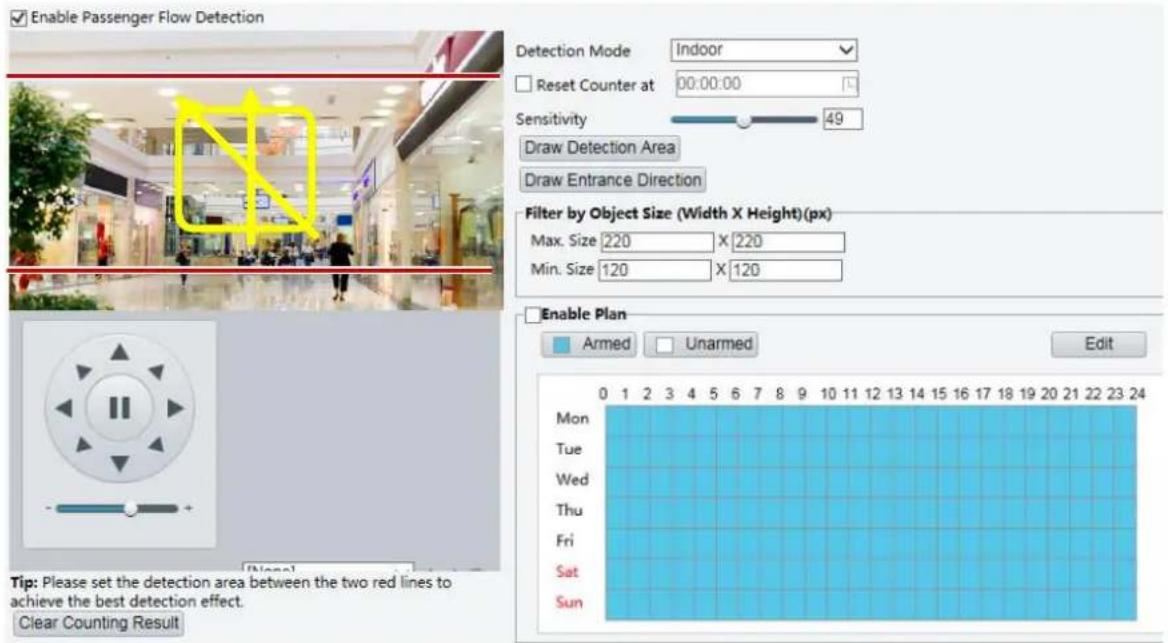Open the Detection Mode dropdown
1168x643 pixels.
[764, 50]
